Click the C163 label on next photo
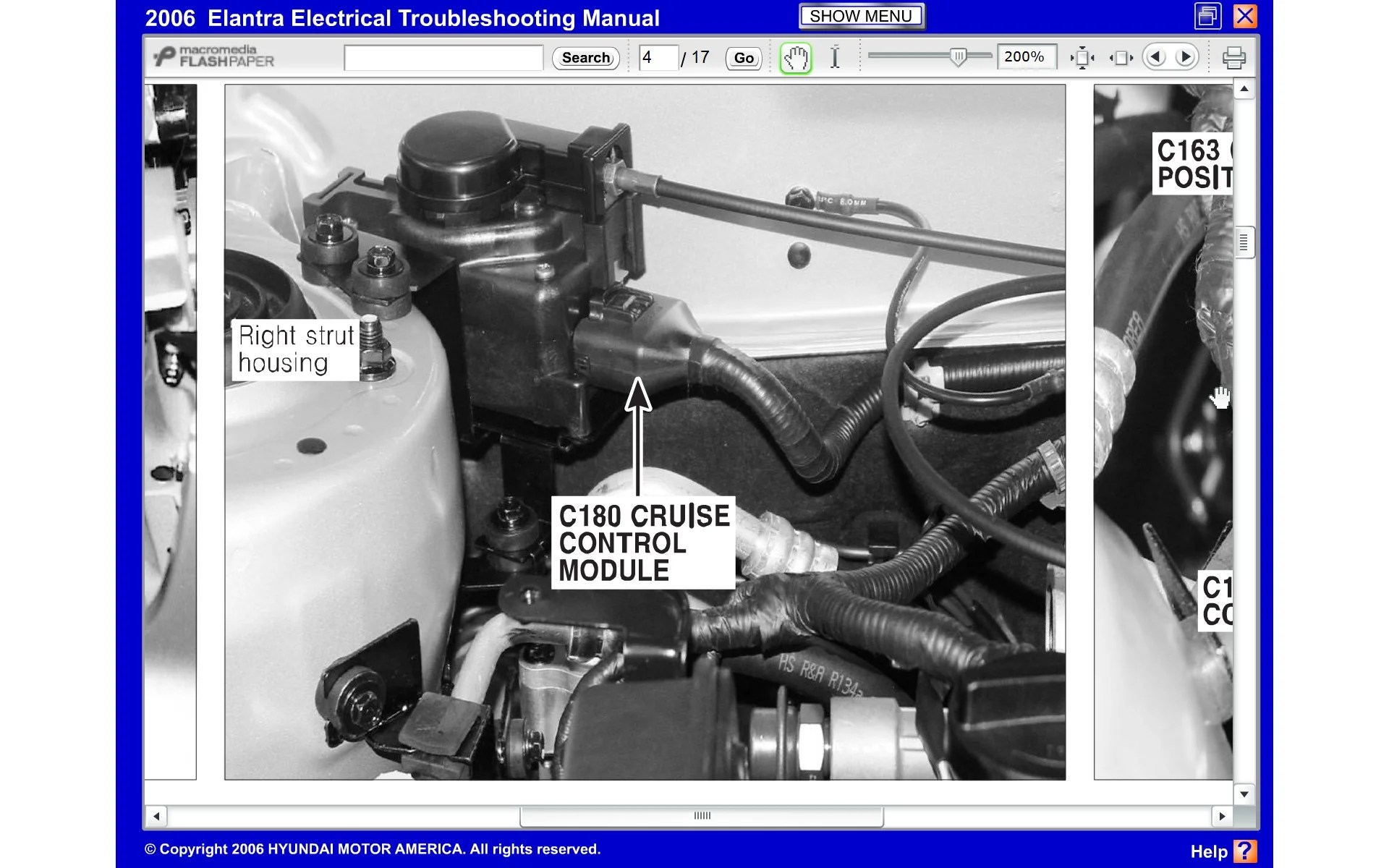The width and height of the screenshot is (1389, 868). point(1193,163)
